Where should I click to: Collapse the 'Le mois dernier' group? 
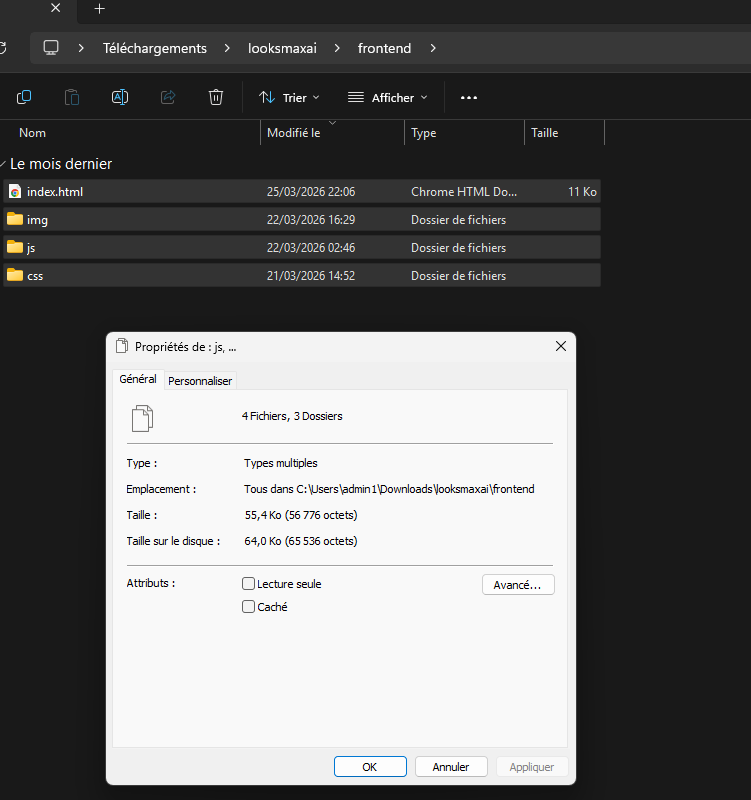tap(5, 164)
